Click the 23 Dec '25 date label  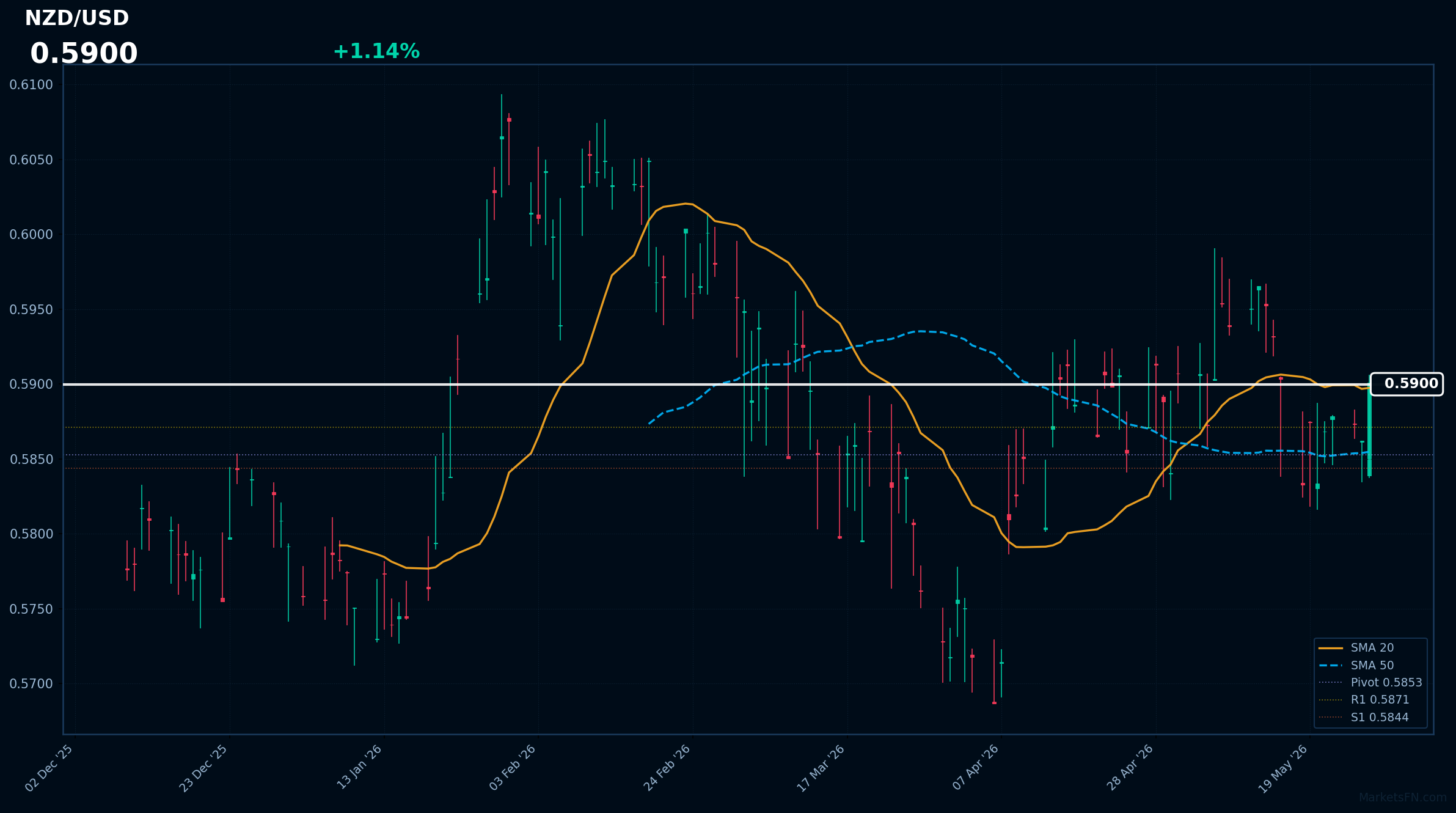tap(204, 768)
